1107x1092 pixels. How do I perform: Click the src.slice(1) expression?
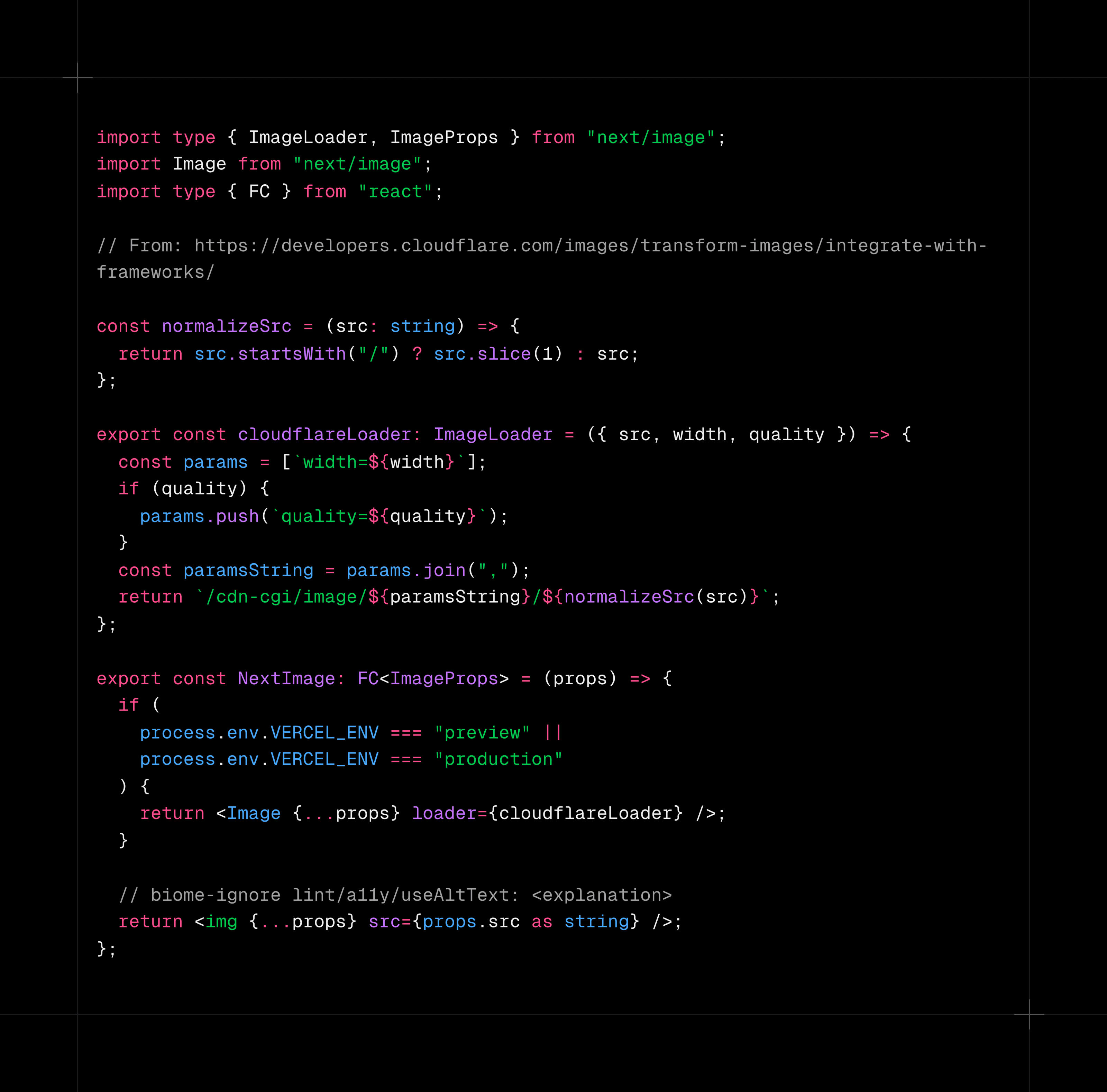[498, 354]
